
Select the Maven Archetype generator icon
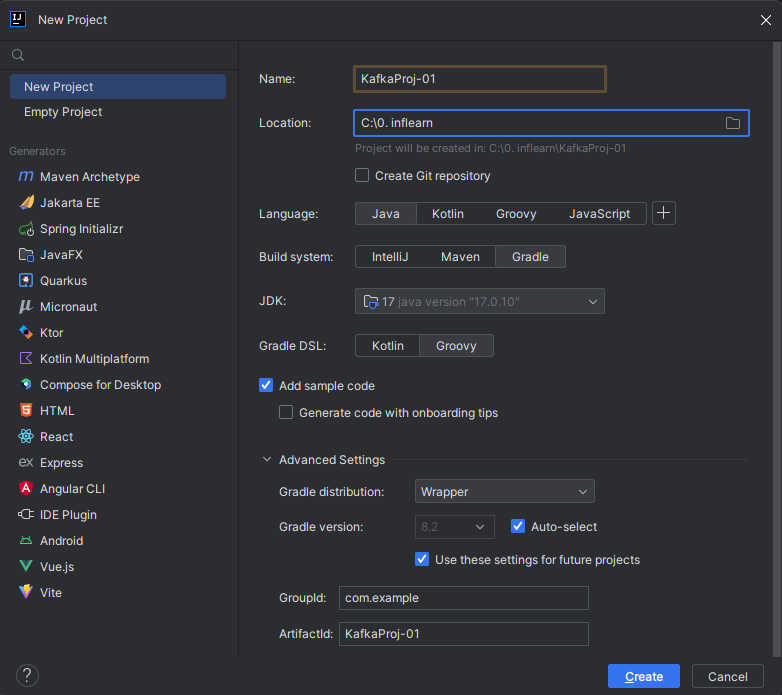[26, 176]
